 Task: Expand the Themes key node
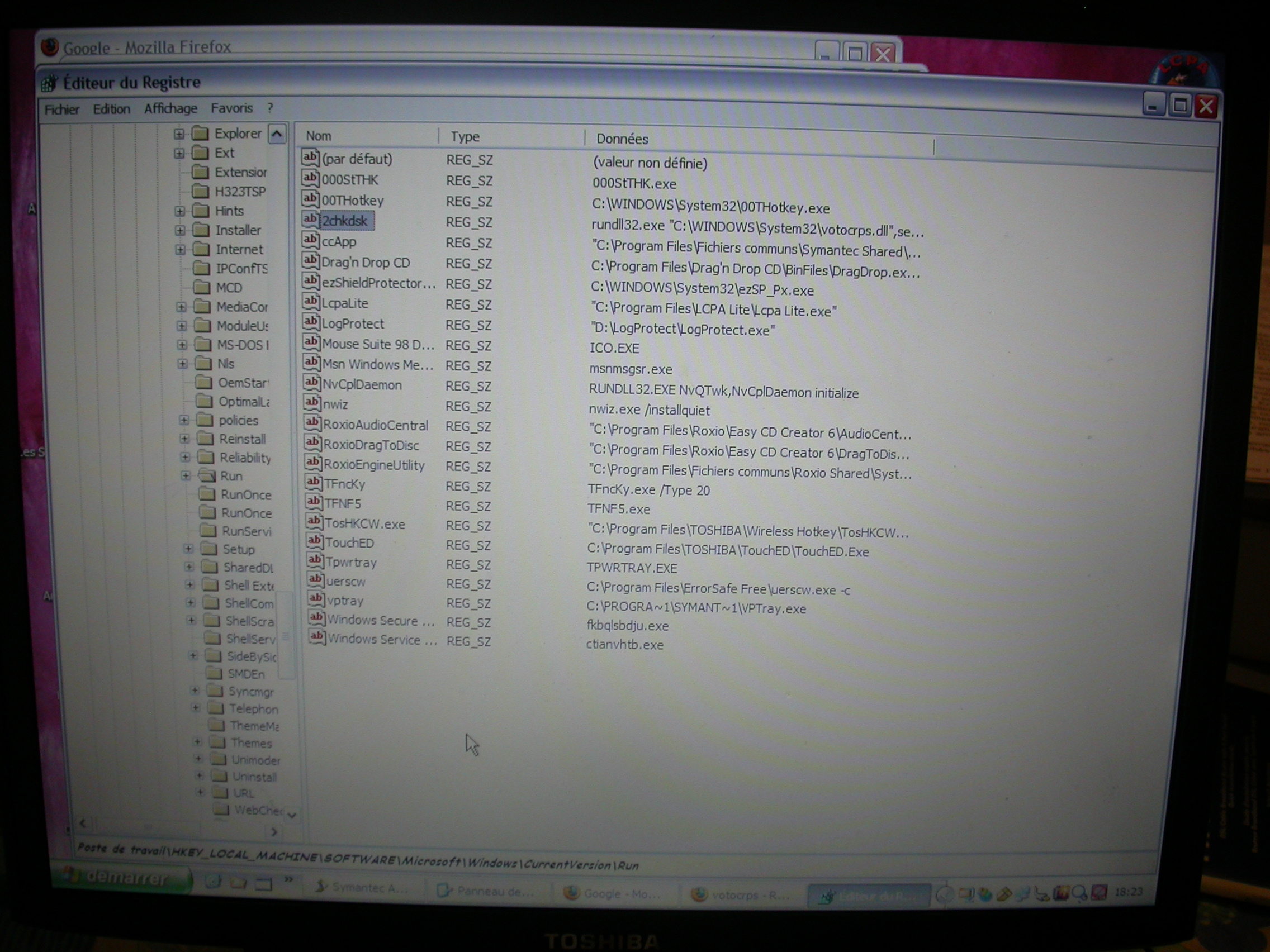[x=197, y=742]
